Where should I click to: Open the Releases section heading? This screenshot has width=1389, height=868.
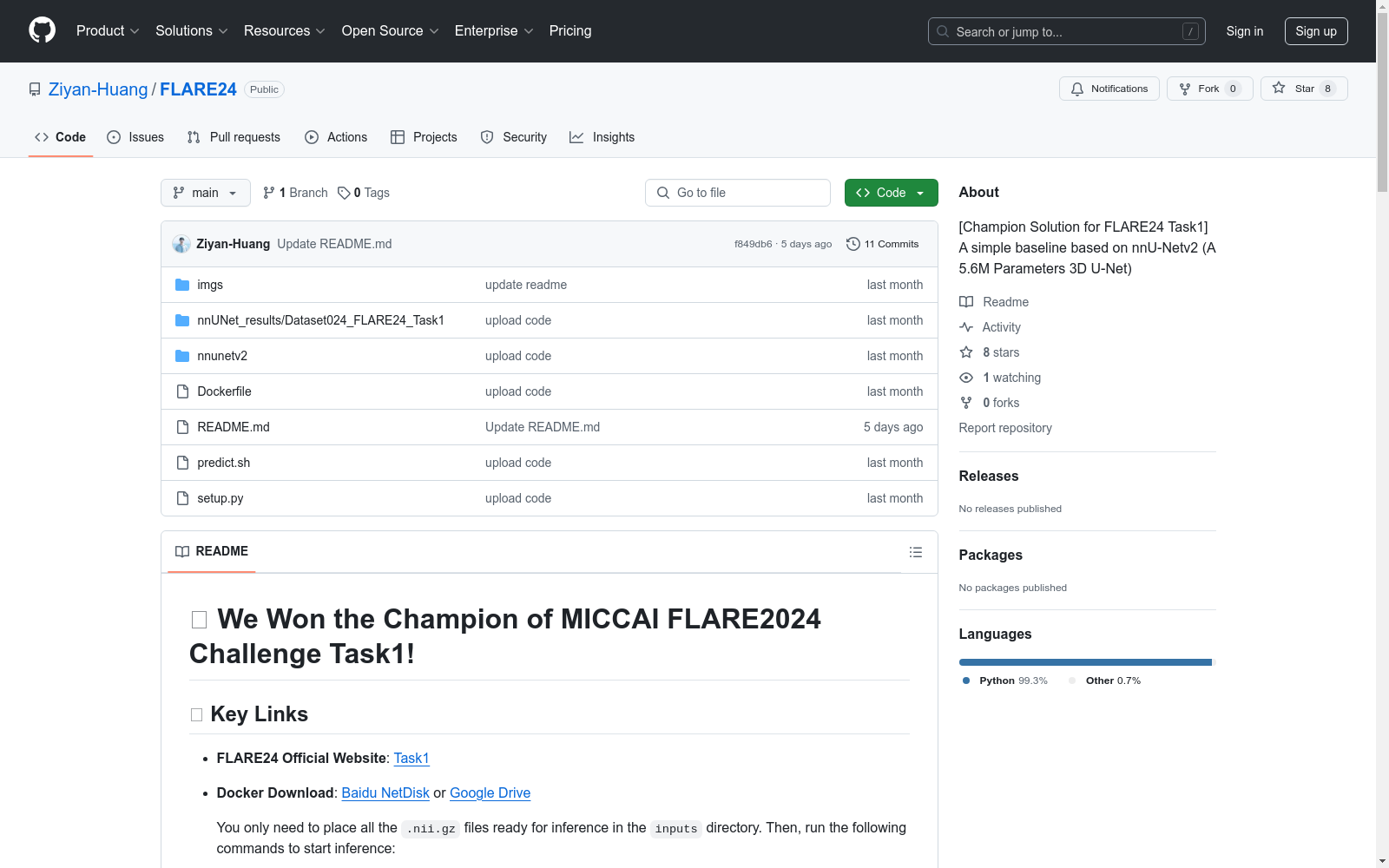point(989,476)
